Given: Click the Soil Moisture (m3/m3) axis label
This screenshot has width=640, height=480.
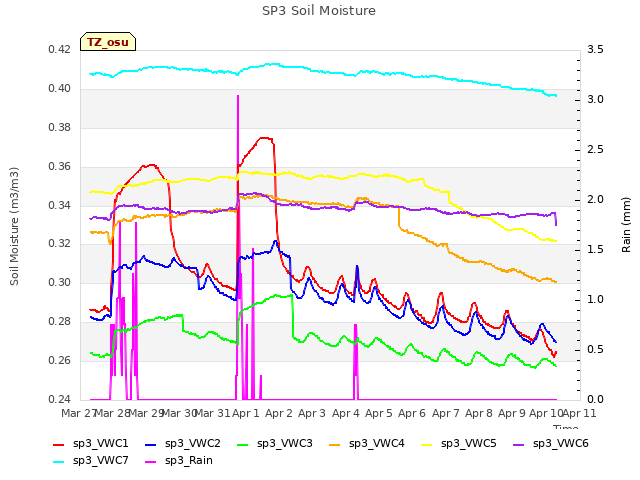Looking at the screenshot, I should pos(14,226).
